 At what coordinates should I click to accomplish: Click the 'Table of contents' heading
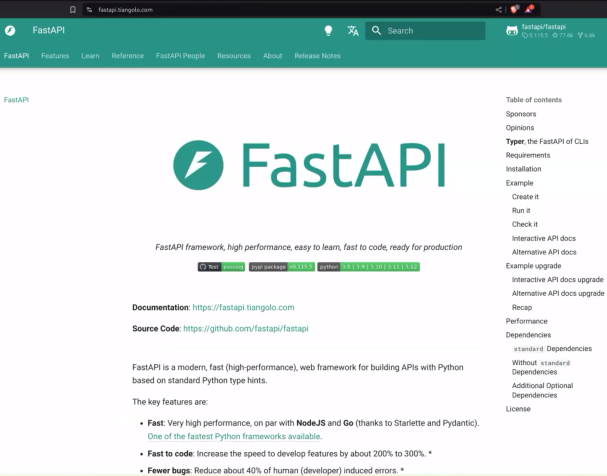tap(533, 100)
